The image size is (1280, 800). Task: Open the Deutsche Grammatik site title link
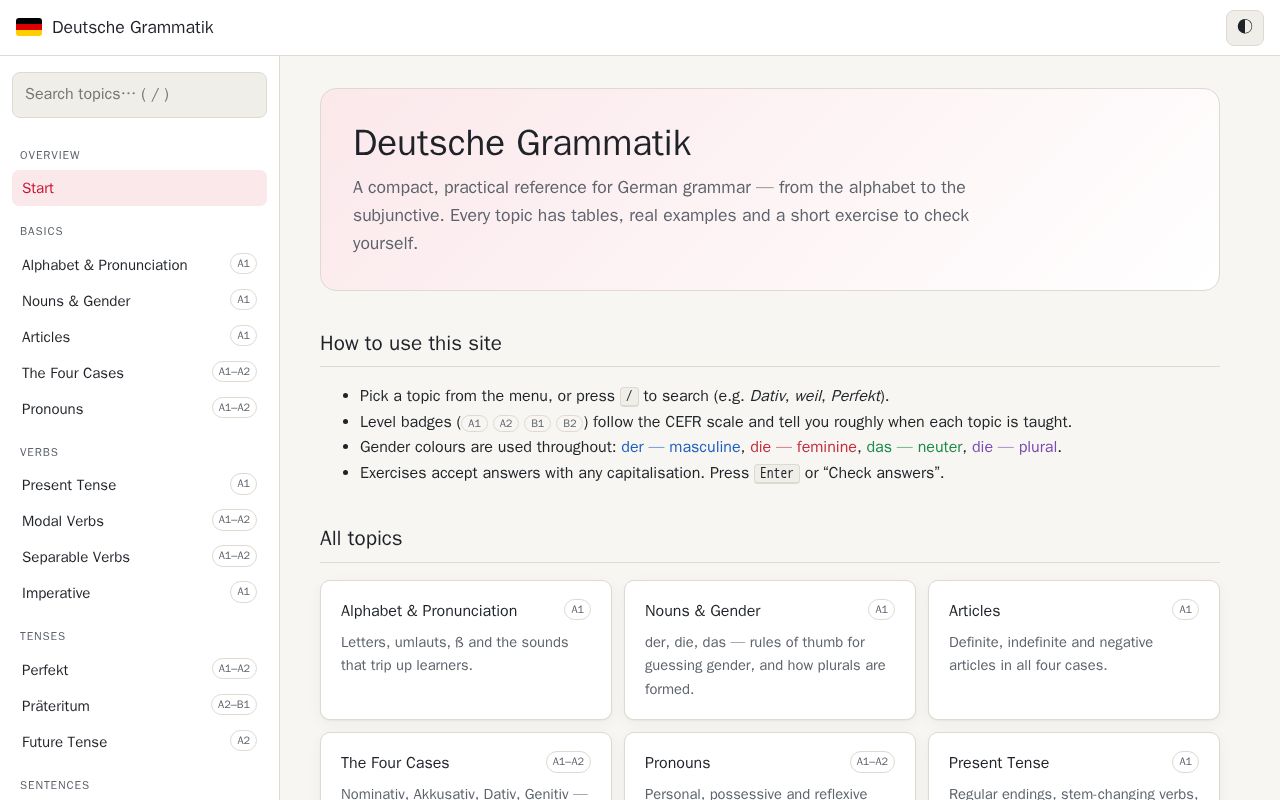115,27
